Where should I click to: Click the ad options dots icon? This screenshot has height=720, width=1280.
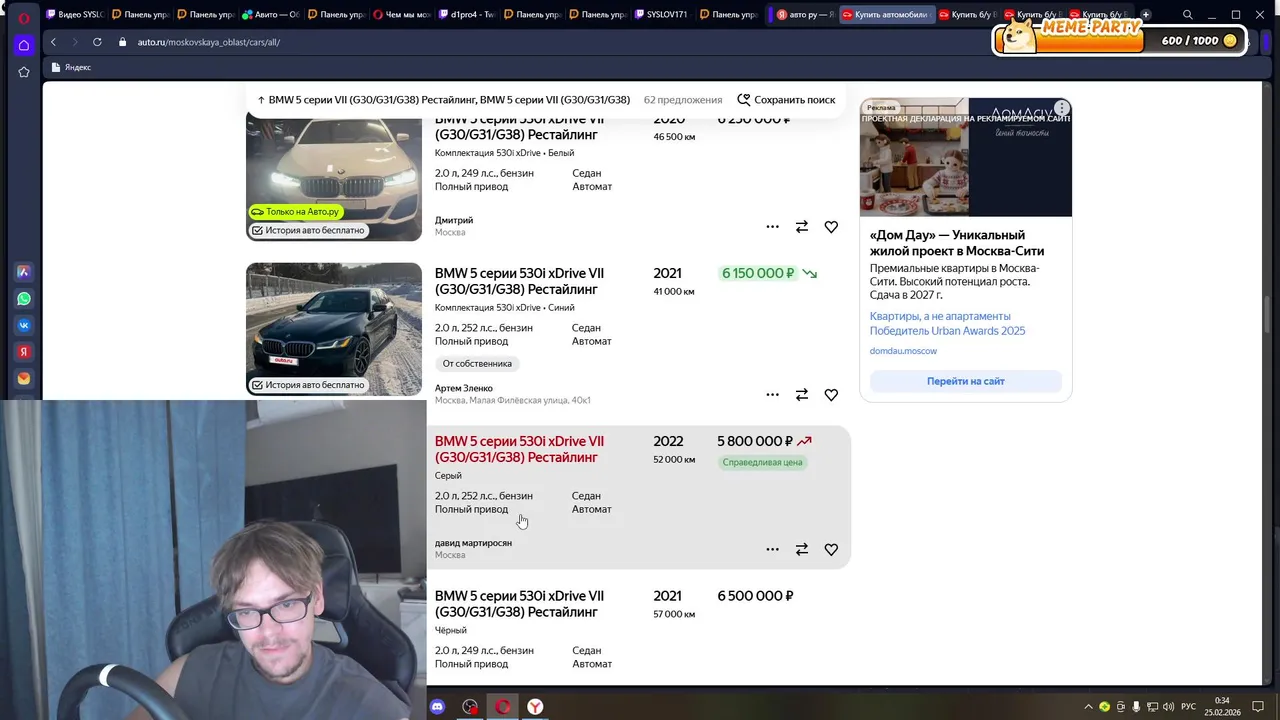1062,108
